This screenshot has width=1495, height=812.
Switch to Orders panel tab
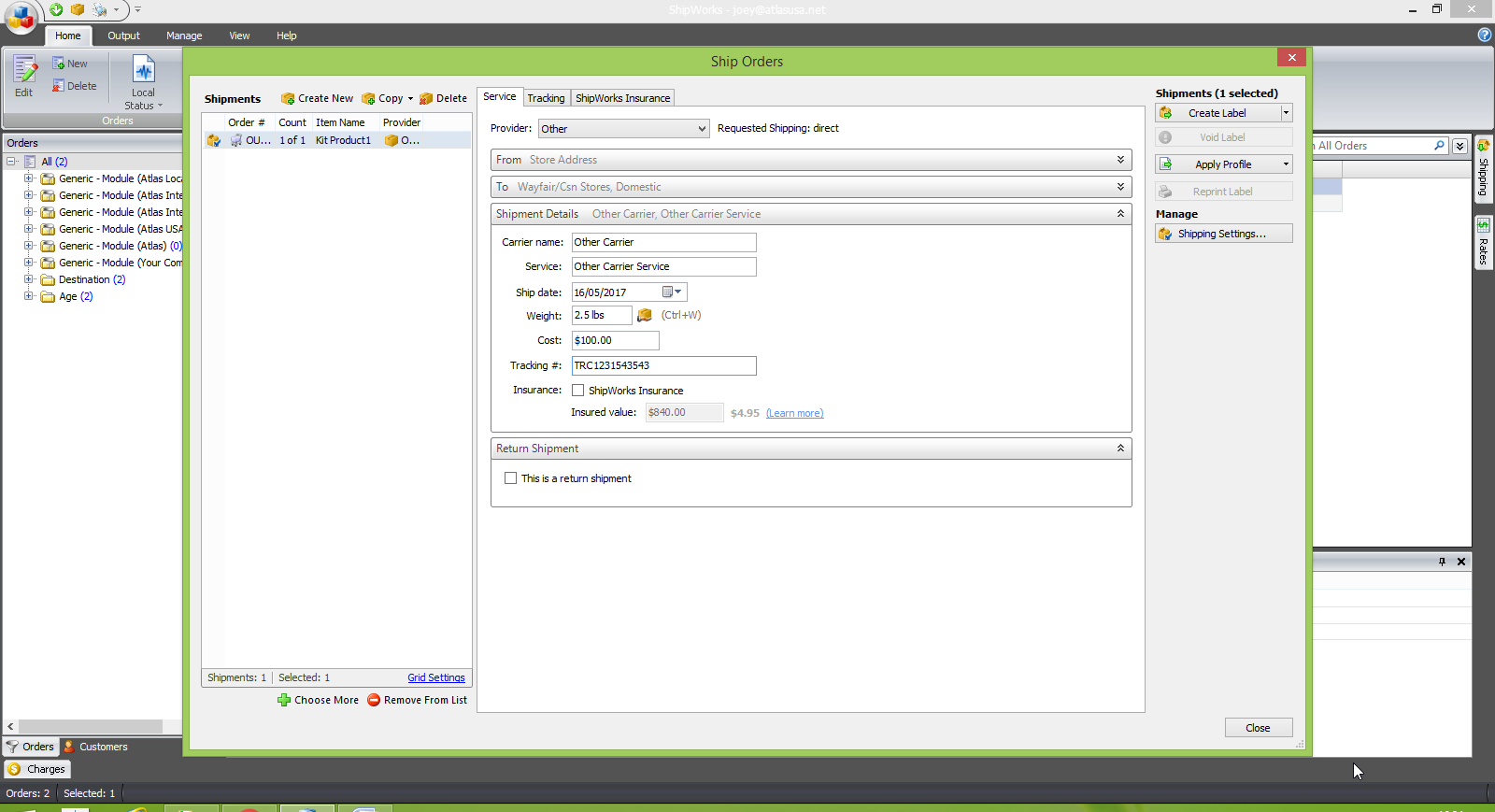coord(31,747)
